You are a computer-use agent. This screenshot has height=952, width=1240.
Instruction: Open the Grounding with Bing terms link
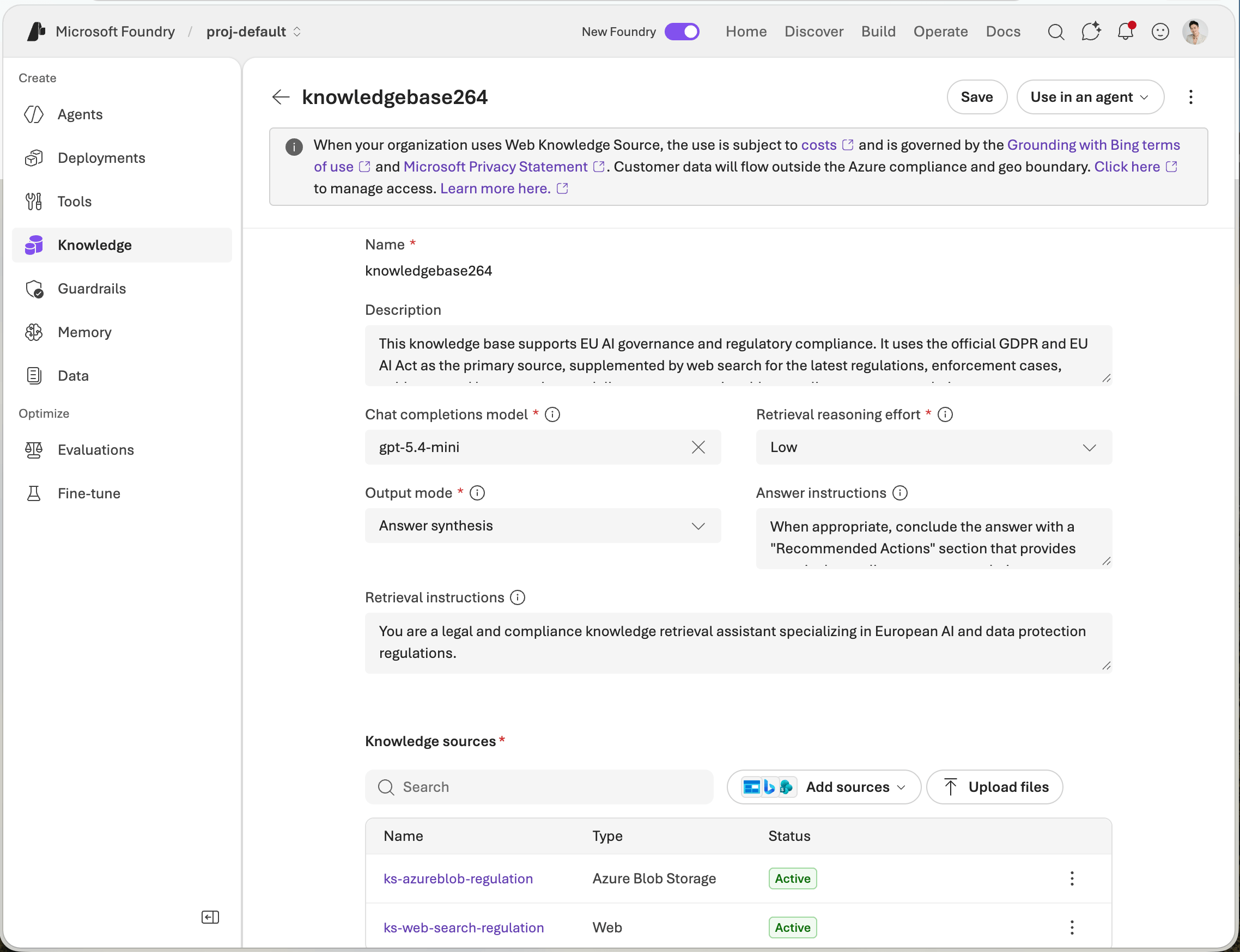pyautogui.click(x=1093, y=145)
